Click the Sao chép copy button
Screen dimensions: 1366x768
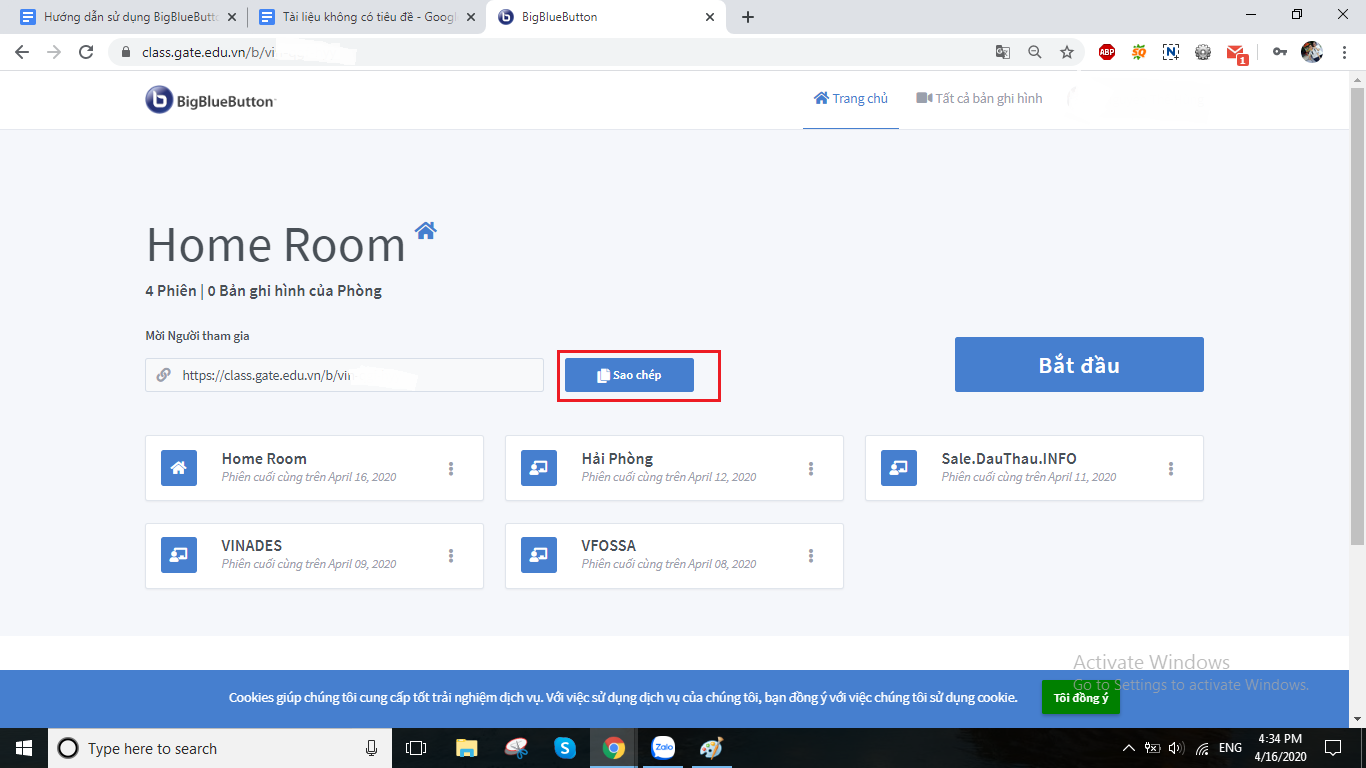[x=629, y=375]
